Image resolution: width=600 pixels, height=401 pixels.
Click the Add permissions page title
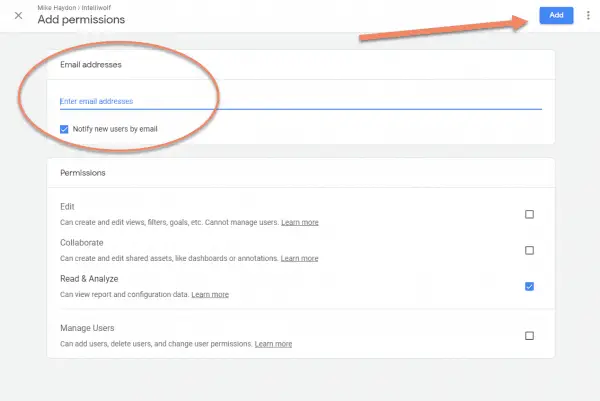[81, 20]
